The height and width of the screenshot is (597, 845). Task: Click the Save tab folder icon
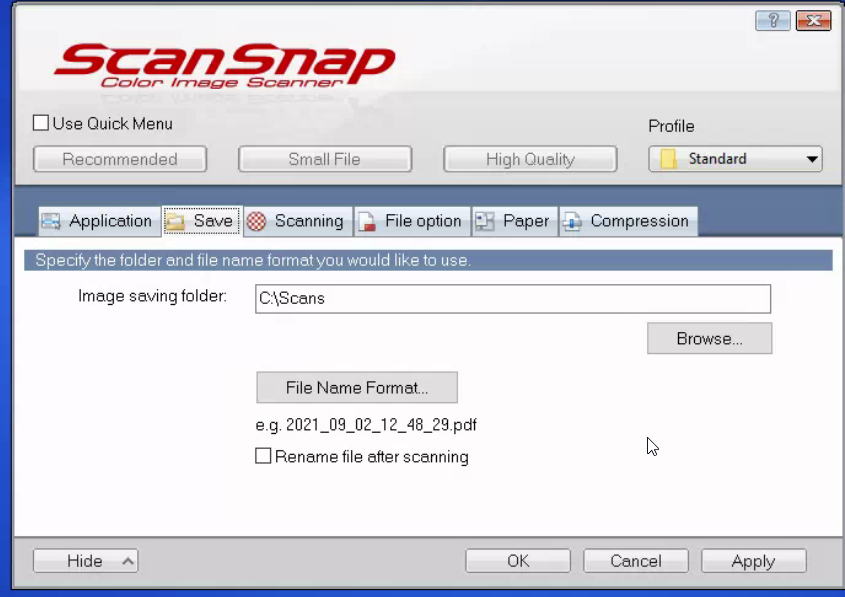(x=175, y=221)
